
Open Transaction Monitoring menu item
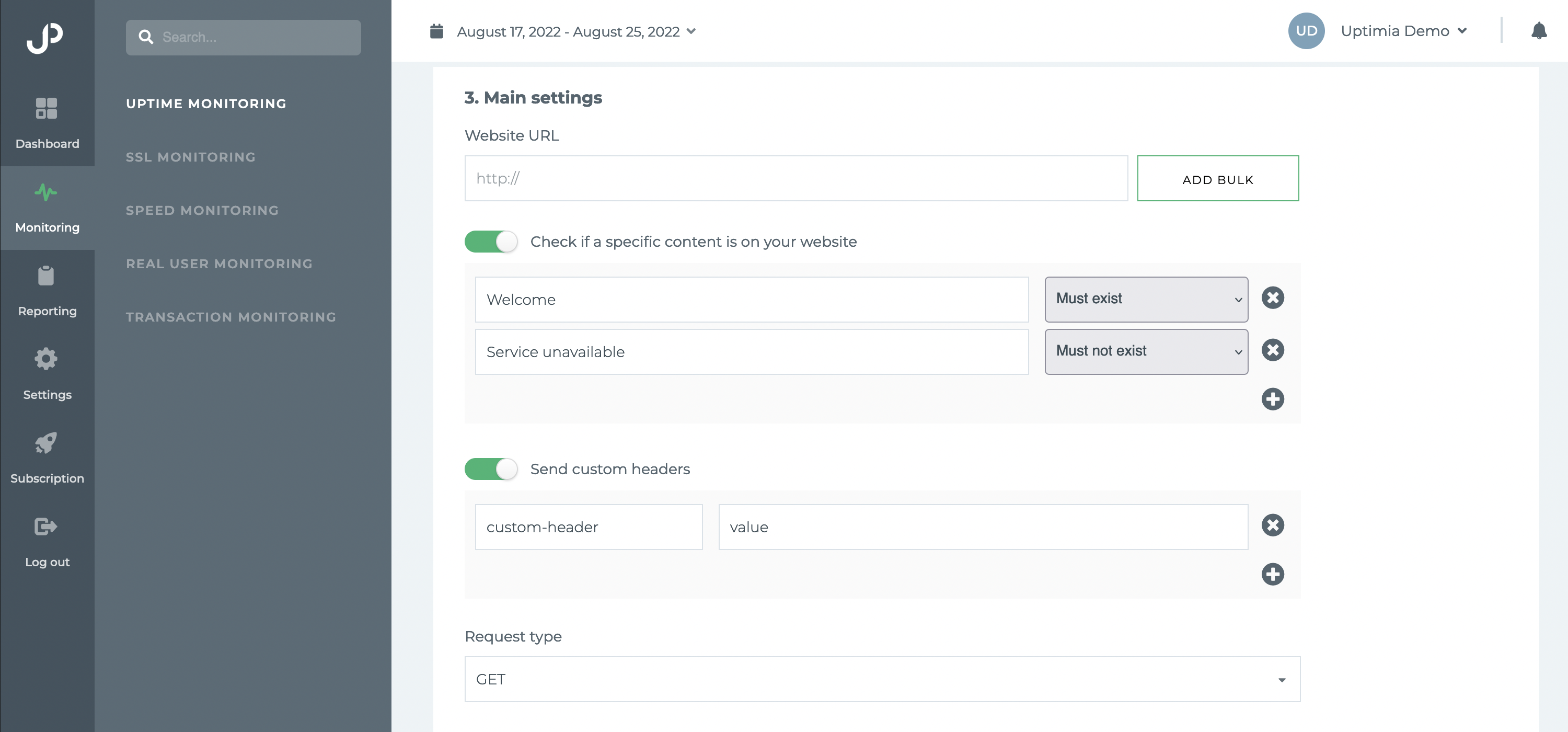coord(230,317)
